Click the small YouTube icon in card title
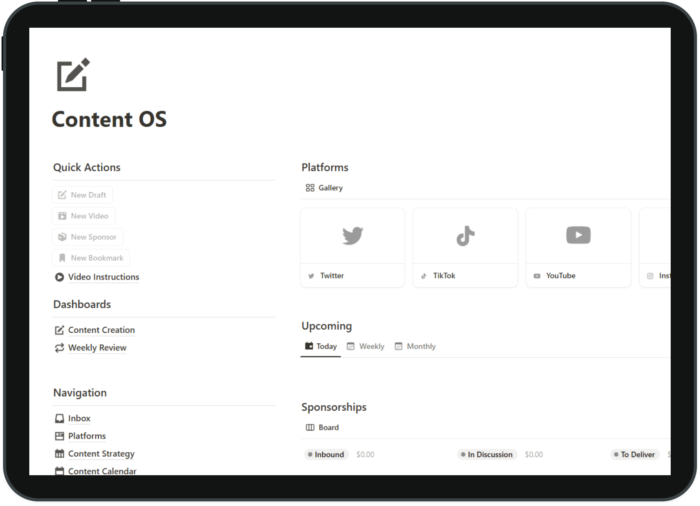700x506 pixels. point(537,276)
